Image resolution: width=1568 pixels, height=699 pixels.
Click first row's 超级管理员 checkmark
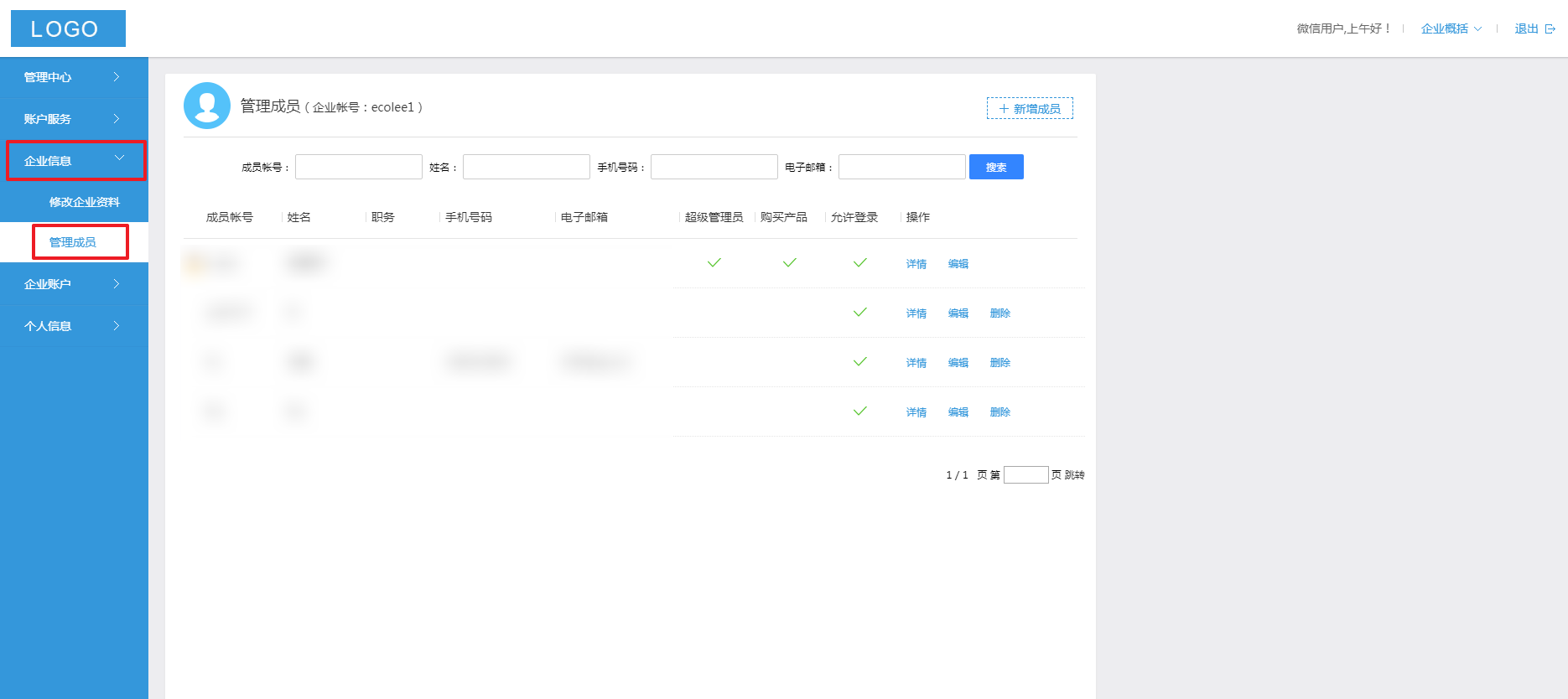coord(714,263)
